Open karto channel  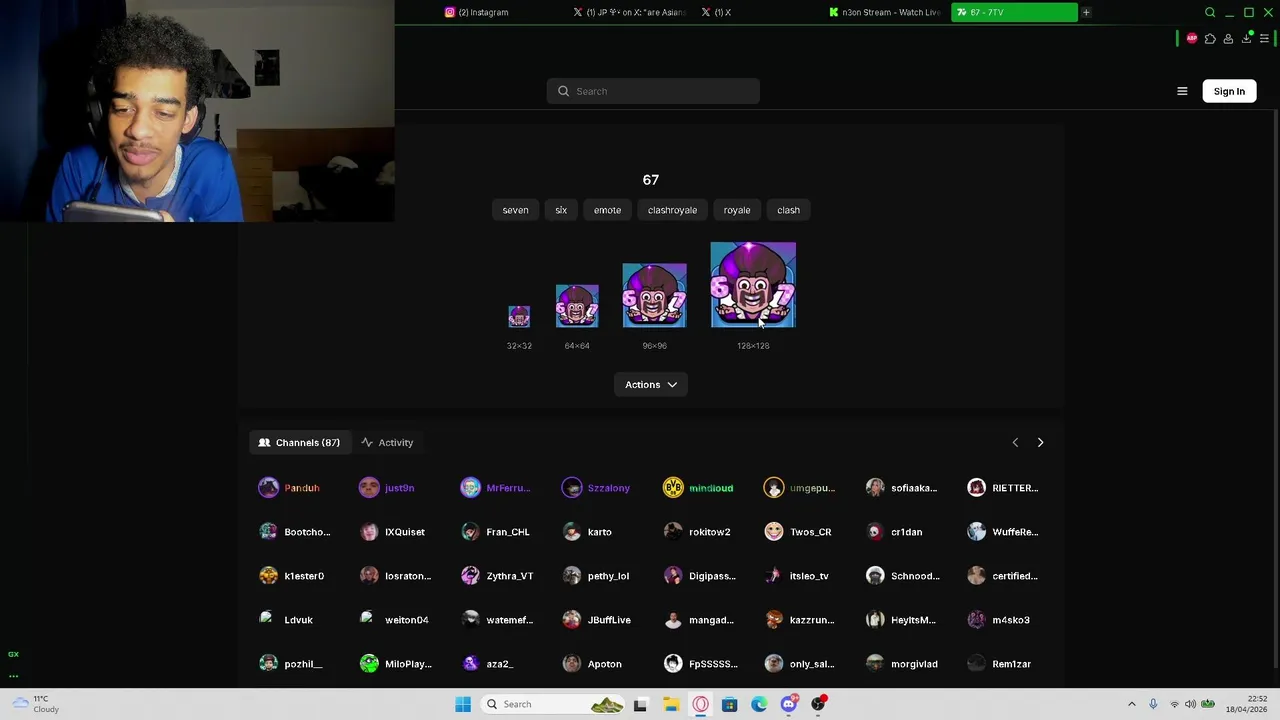587,532
